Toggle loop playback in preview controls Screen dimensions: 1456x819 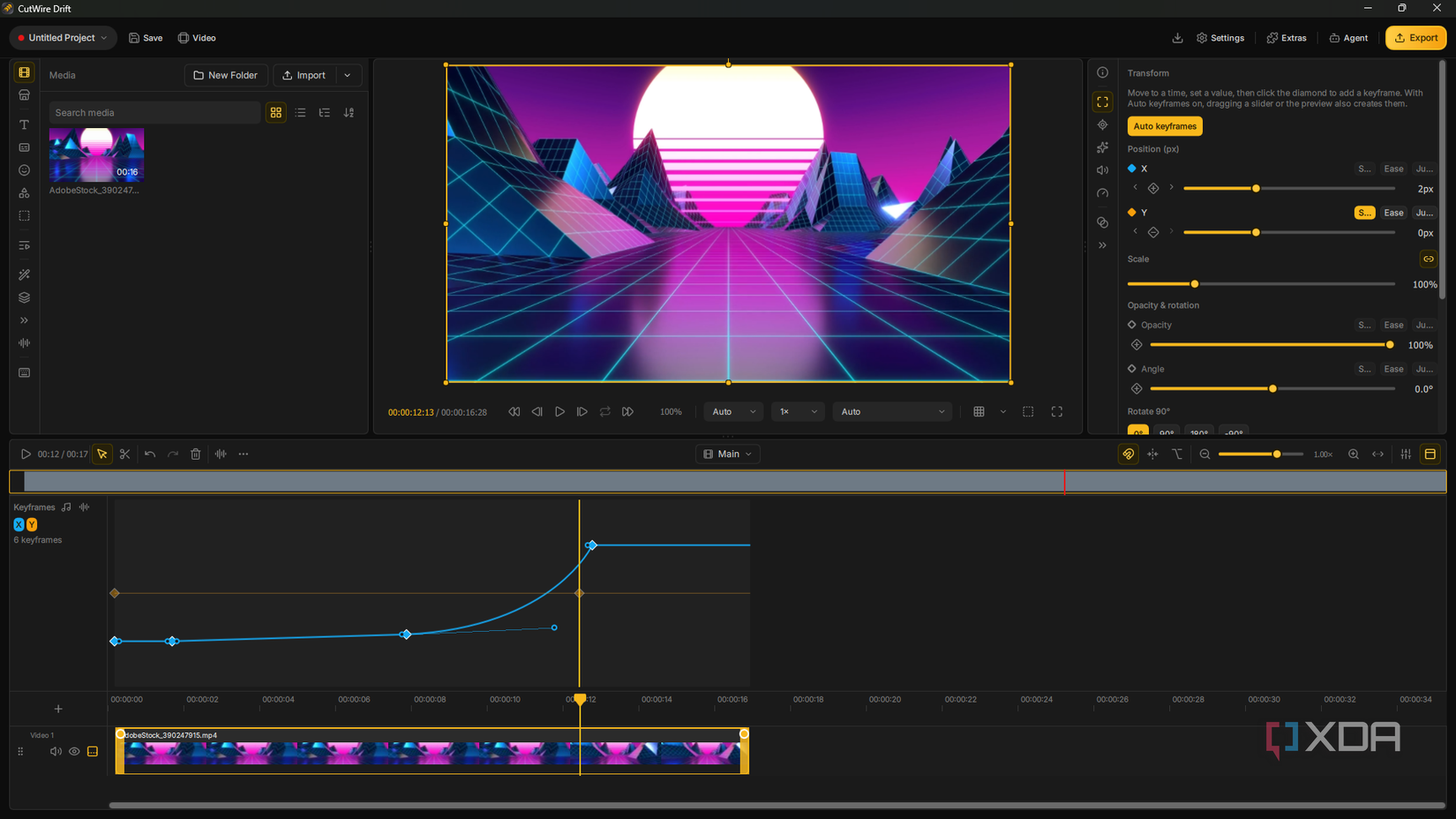604,411
